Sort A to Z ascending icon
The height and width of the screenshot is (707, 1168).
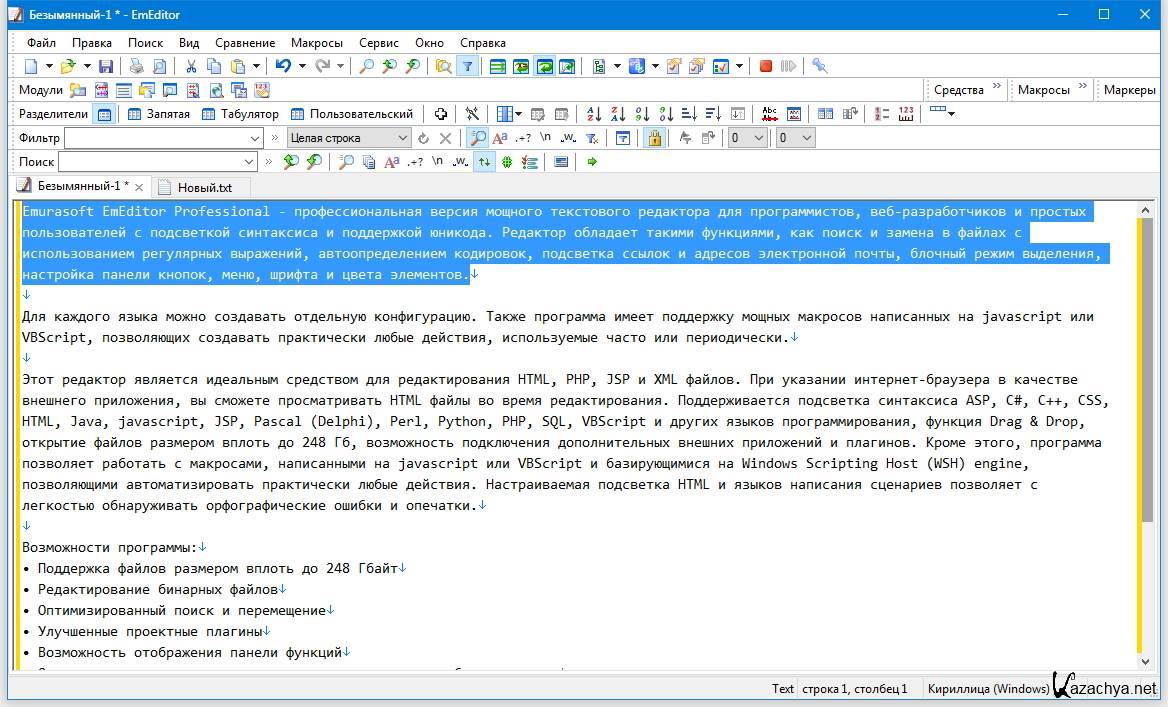click(594, 114)
